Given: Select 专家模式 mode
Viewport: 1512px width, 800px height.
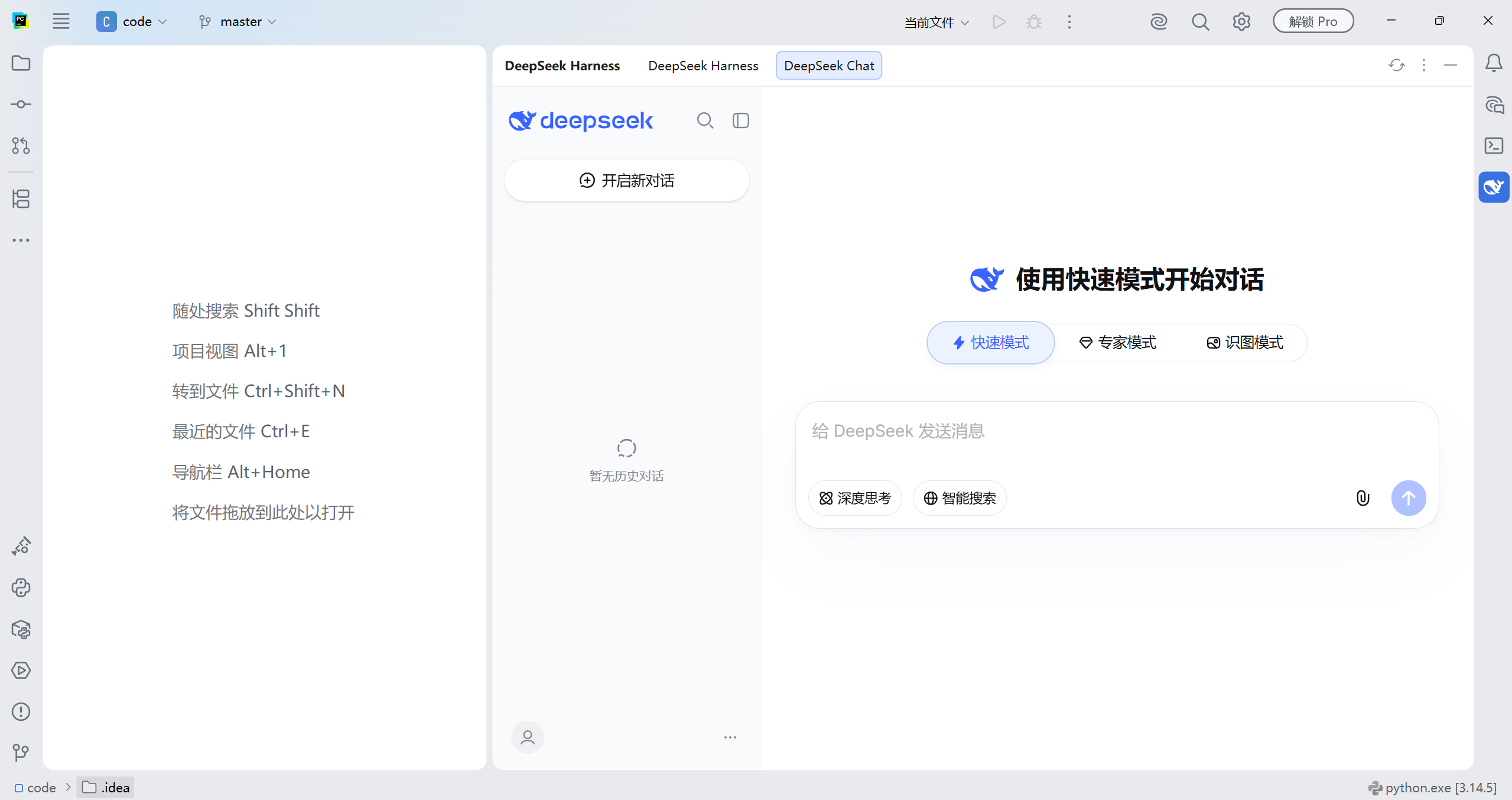Looking at the screenshot, I should [1117, 343].
